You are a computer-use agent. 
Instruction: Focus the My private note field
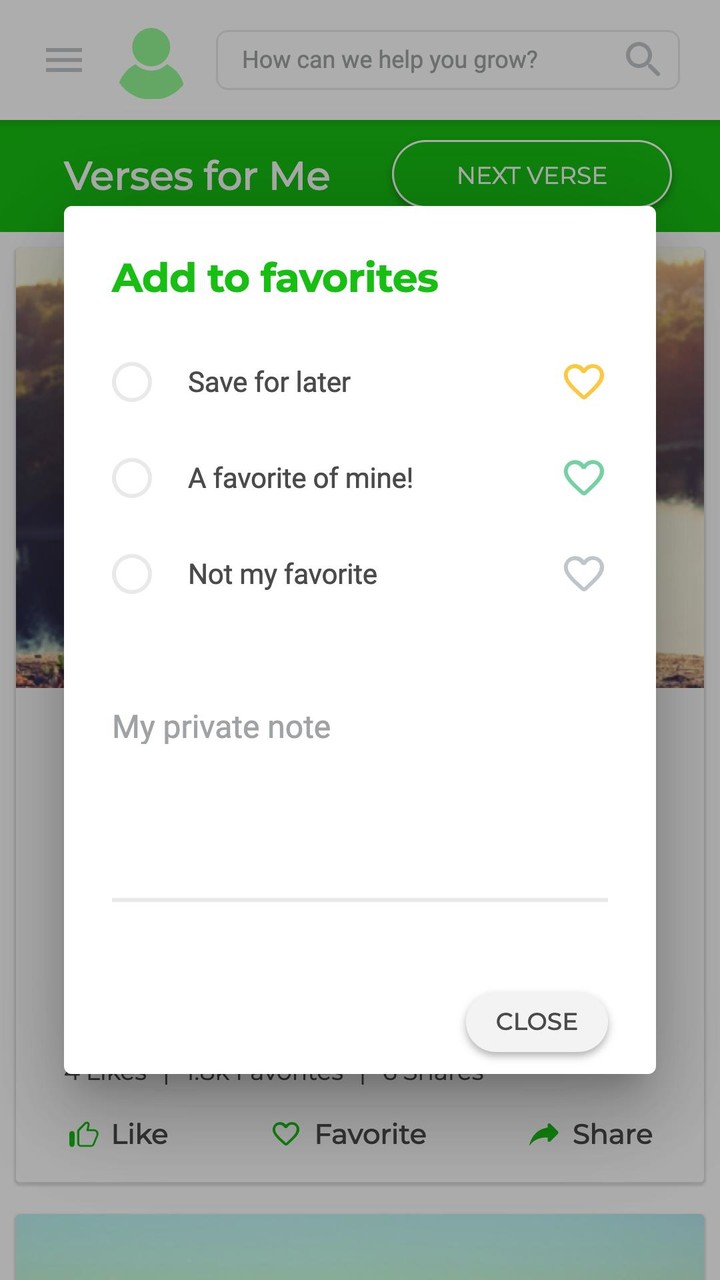click(x=360, y=800)
